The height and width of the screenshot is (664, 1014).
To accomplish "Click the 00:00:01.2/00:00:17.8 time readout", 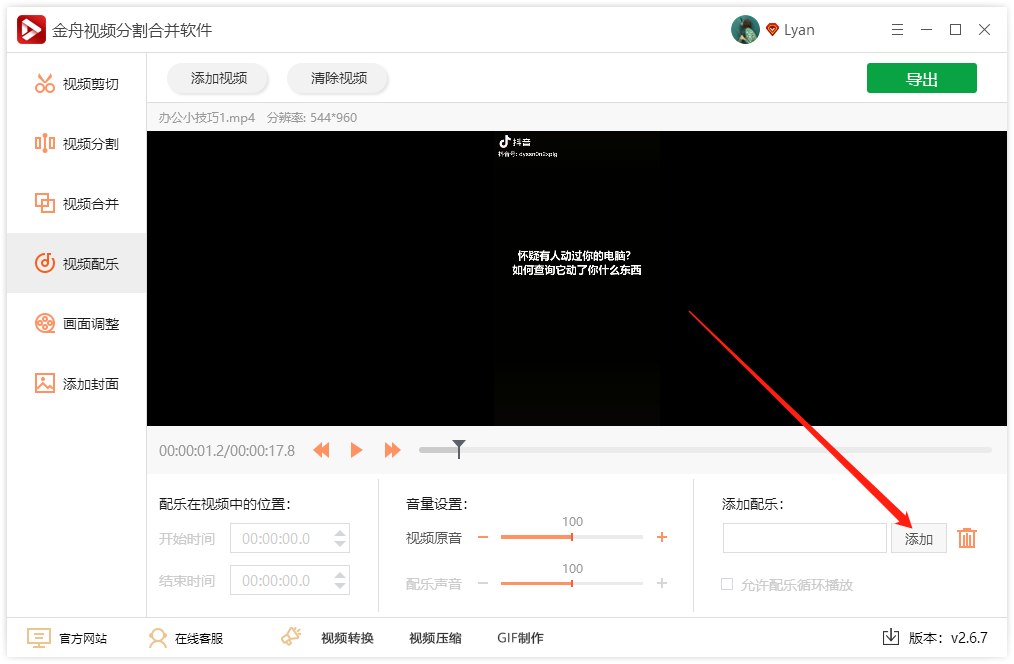I will pos(227,451).
